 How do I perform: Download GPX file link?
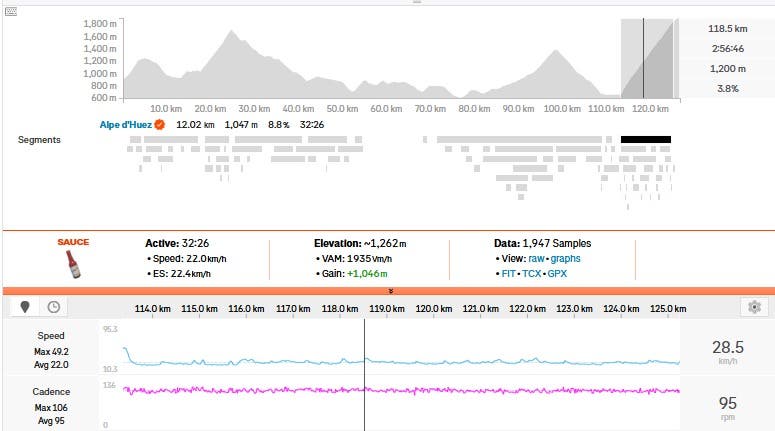(557, 273)
